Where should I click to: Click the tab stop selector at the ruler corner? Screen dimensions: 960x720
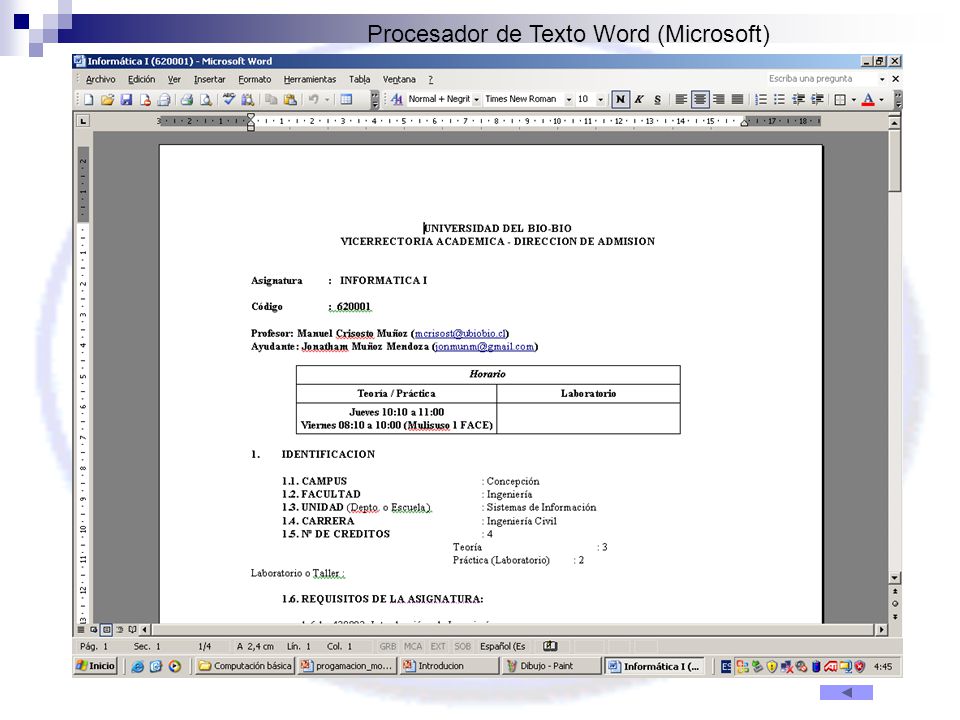tap(83, 121)
